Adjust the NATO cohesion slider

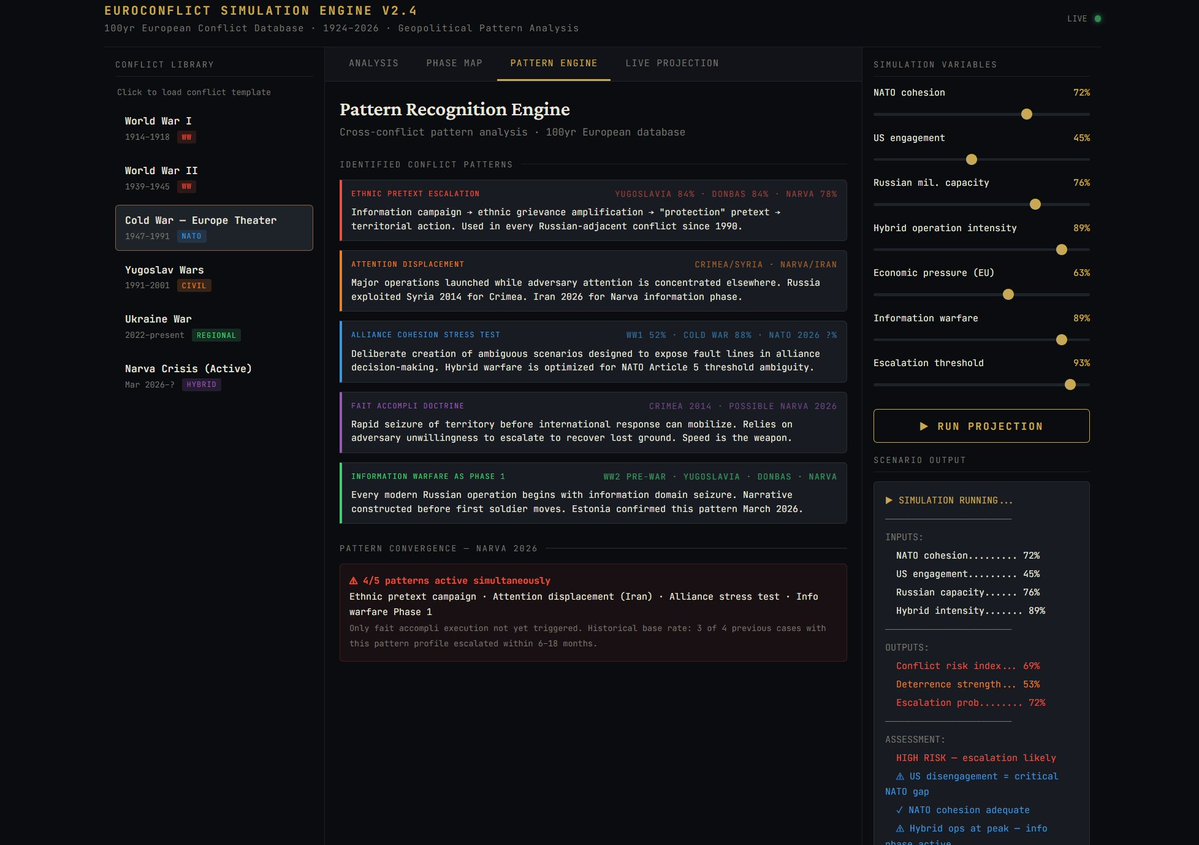pos(981,114)
